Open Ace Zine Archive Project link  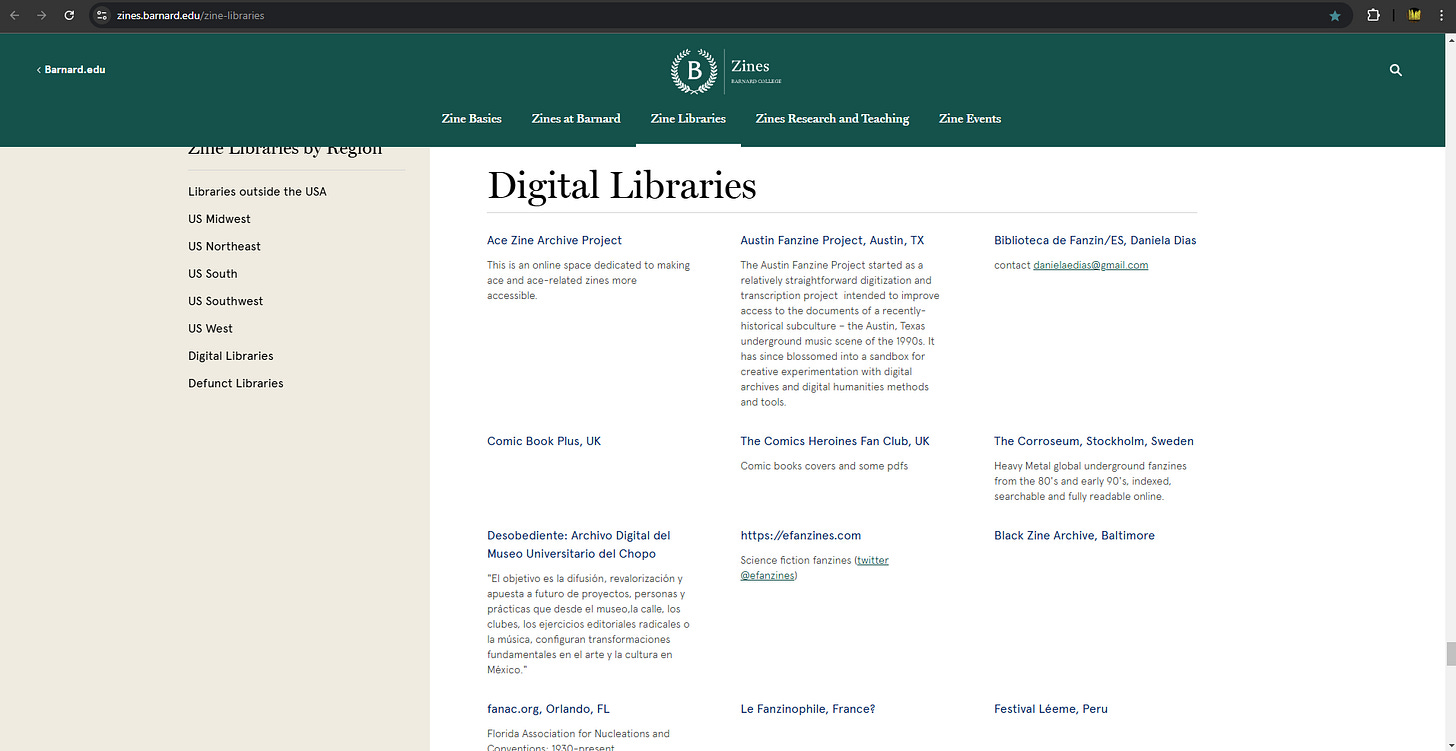tap(554, 240)
